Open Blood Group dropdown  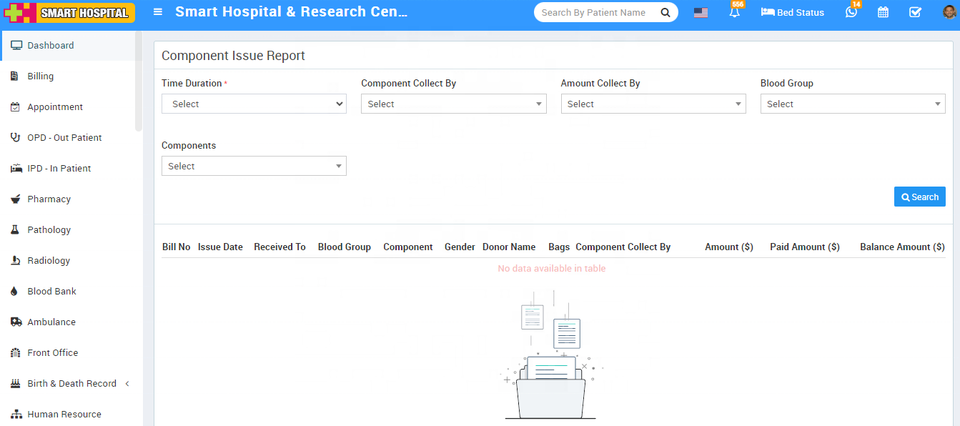pos(853,104)
